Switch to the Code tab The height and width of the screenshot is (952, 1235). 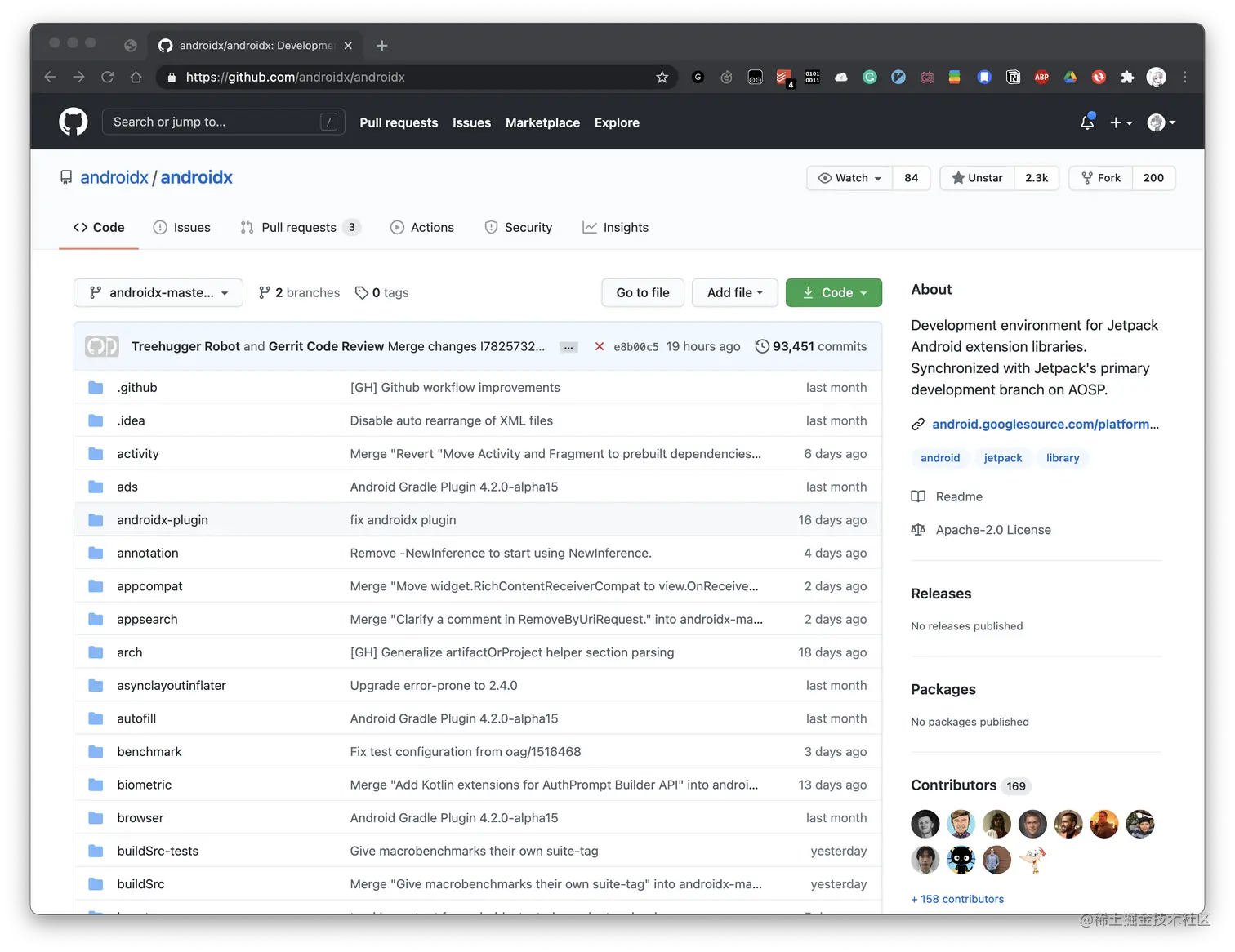point(99,228)
